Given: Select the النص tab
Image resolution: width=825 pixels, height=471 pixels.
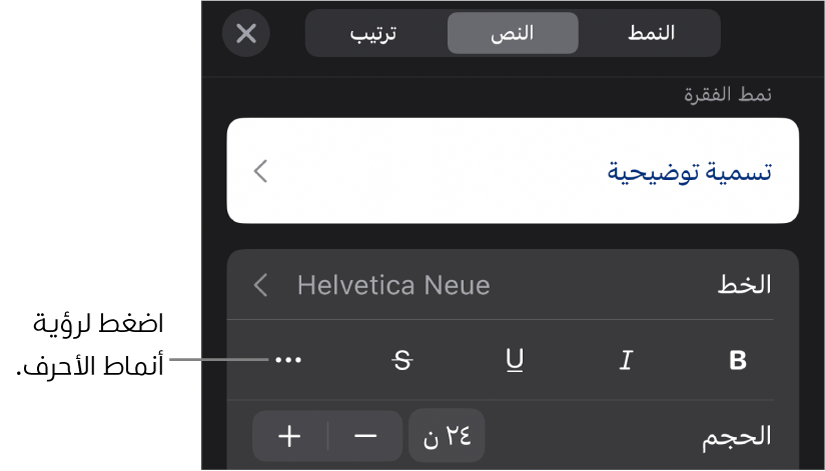Looking at the screenshot, I should coord(512,33).
